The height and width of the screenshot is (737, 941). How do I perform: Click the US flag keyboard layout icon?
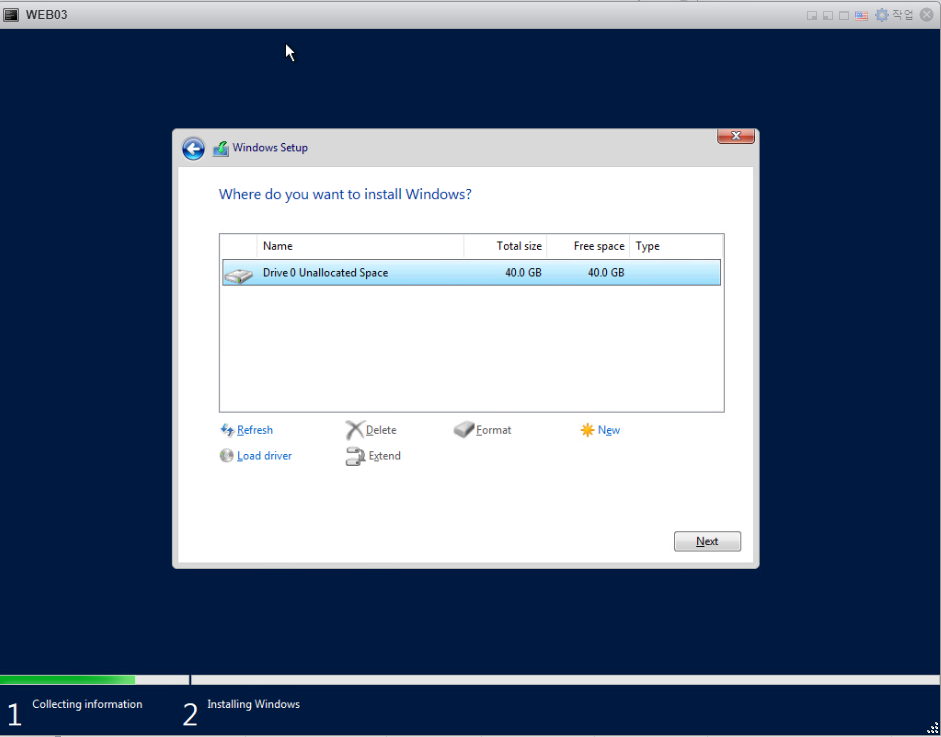click(x=861, y=16)
